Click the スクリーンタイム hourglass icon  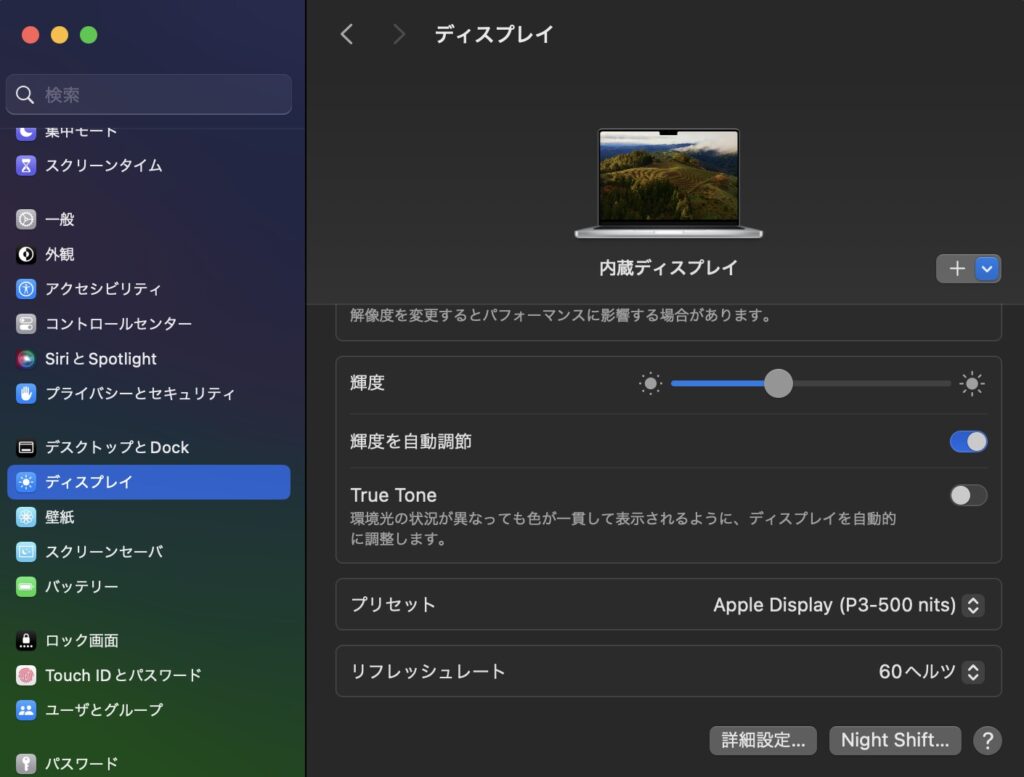[x=26, y=166]
